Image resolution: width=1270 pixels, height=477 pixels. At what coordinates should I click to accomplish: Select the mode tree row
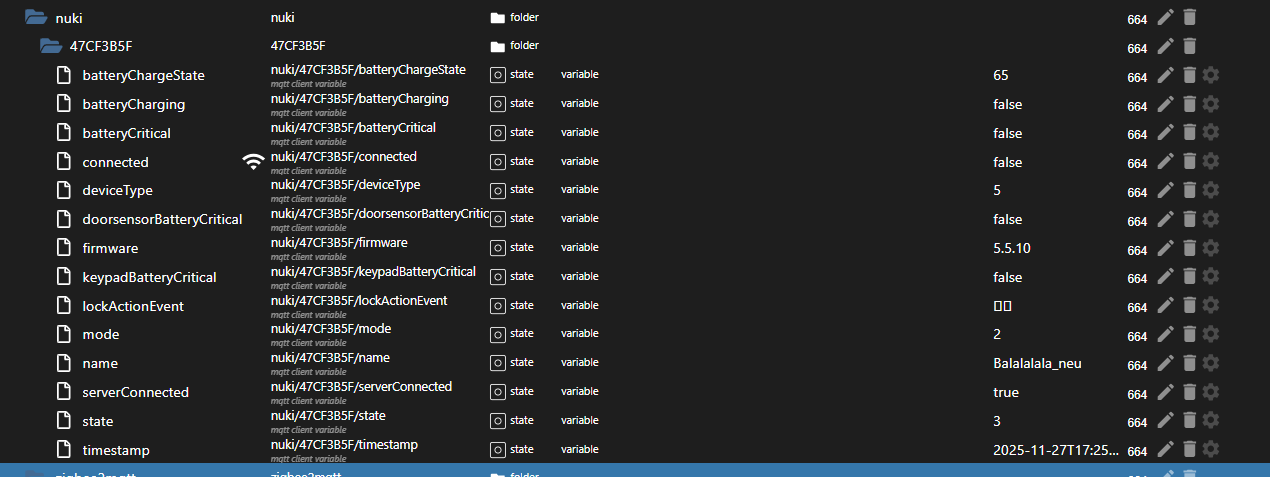tap(635, 334)
